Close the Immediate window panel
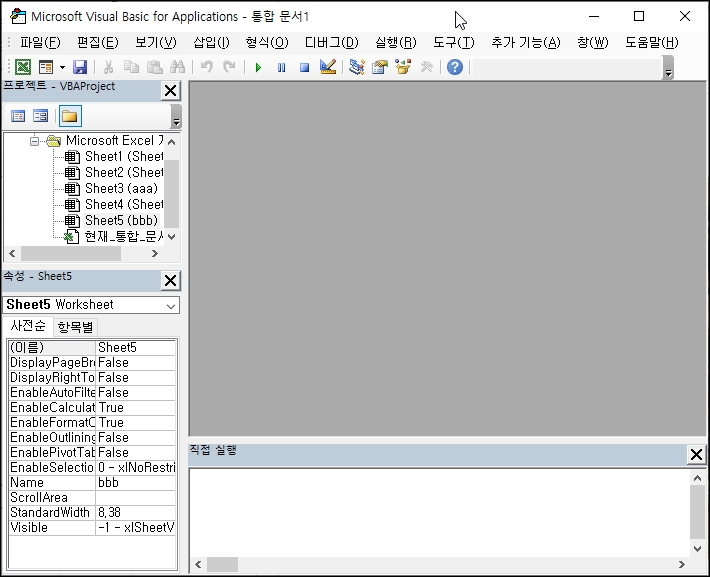The width and height of the screenshot is (710, 577). 696,454
